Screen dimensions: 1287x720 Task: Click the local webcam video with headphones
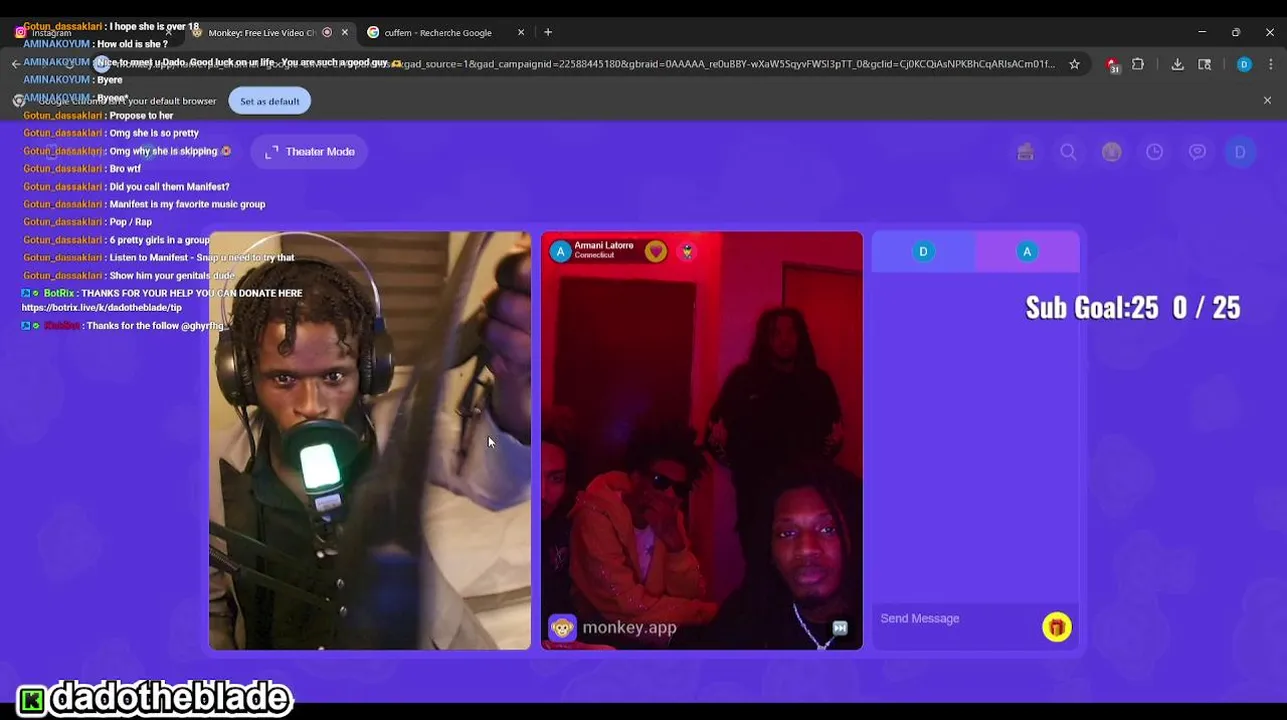370,441
